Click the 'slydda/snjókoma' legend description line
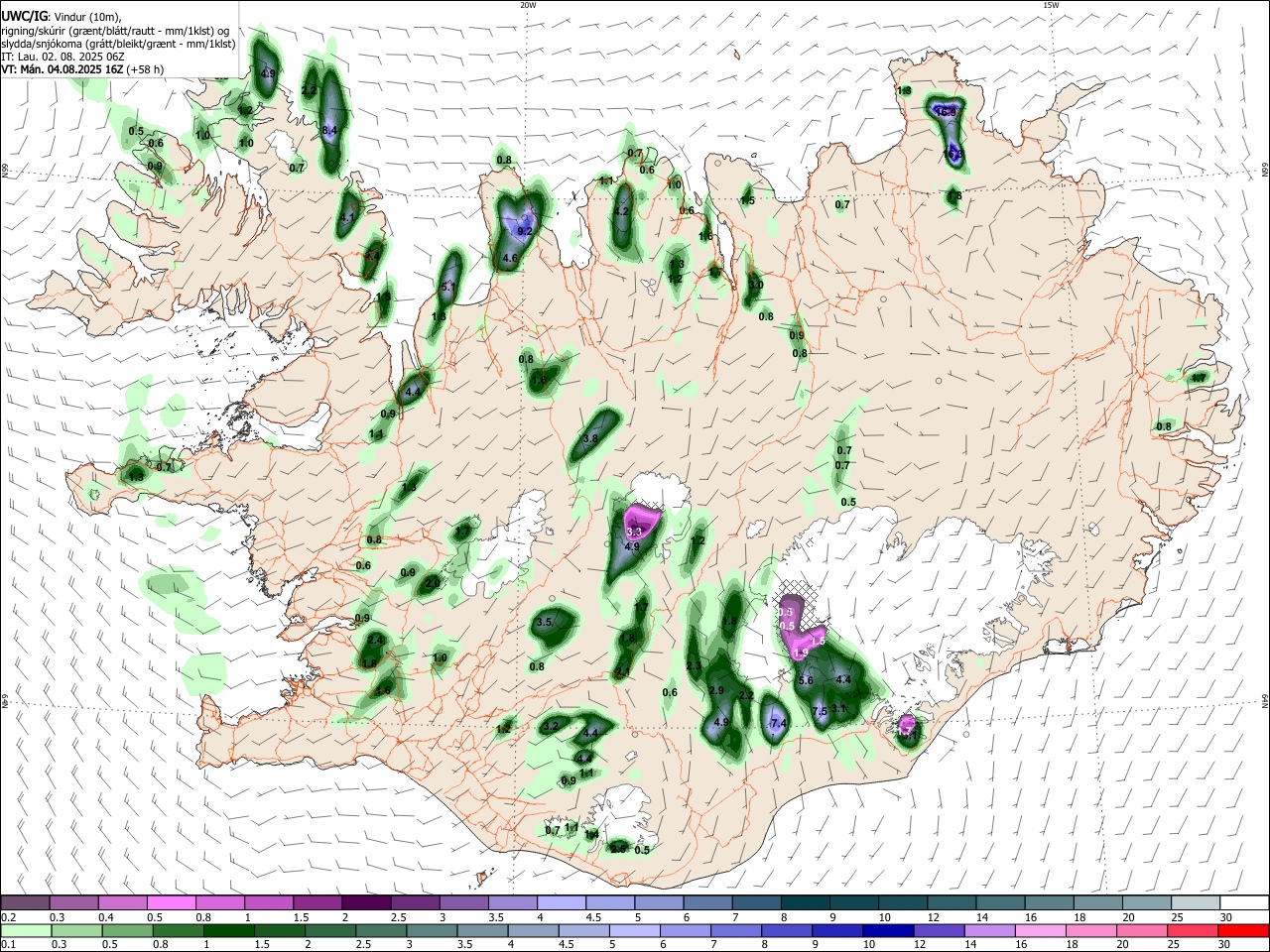 tap(118, 44)
